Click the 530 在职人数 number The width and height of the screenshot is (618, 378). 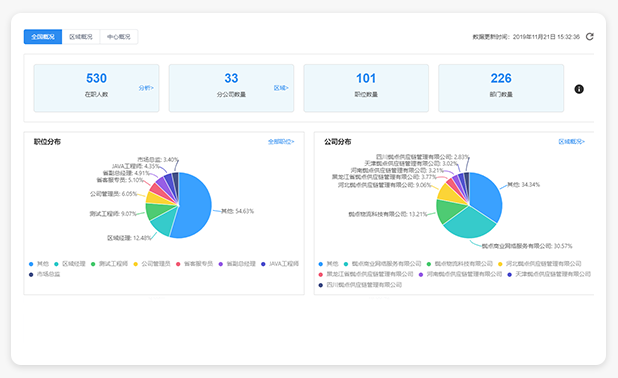(97, 78)
